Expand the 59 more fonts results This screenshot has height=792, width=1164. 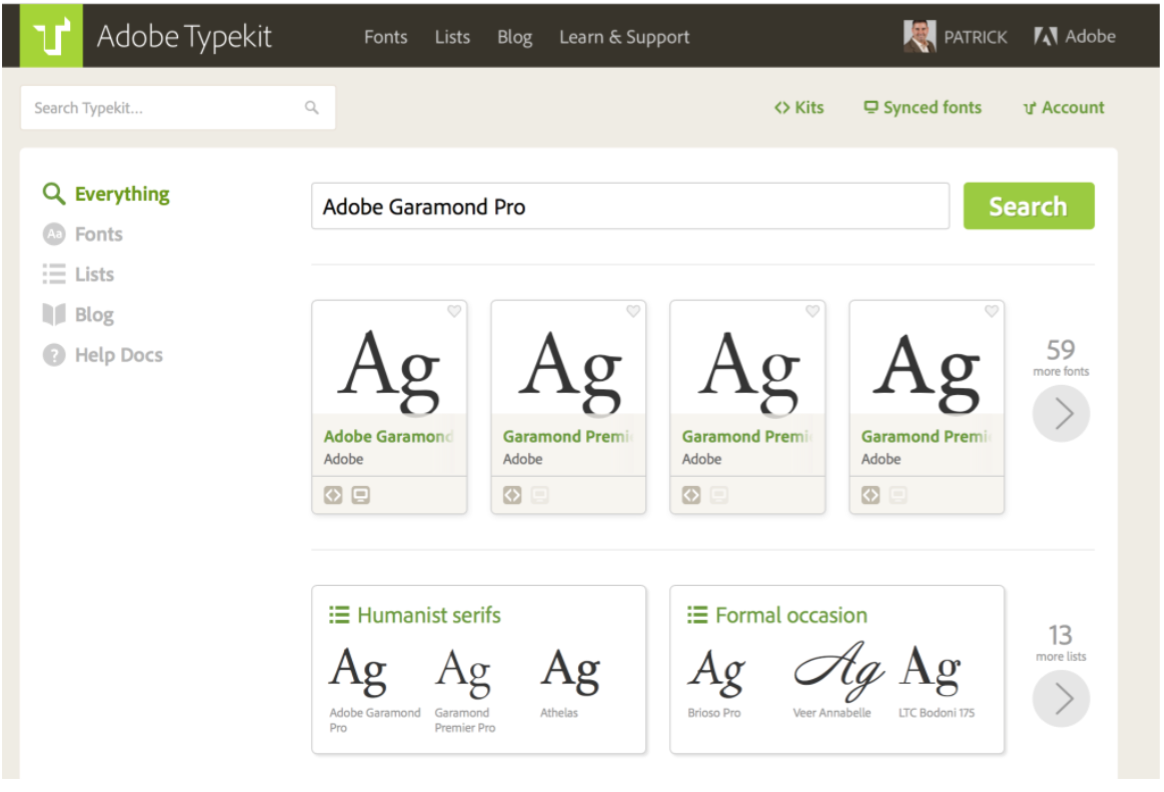click(x=1061, y=413)
